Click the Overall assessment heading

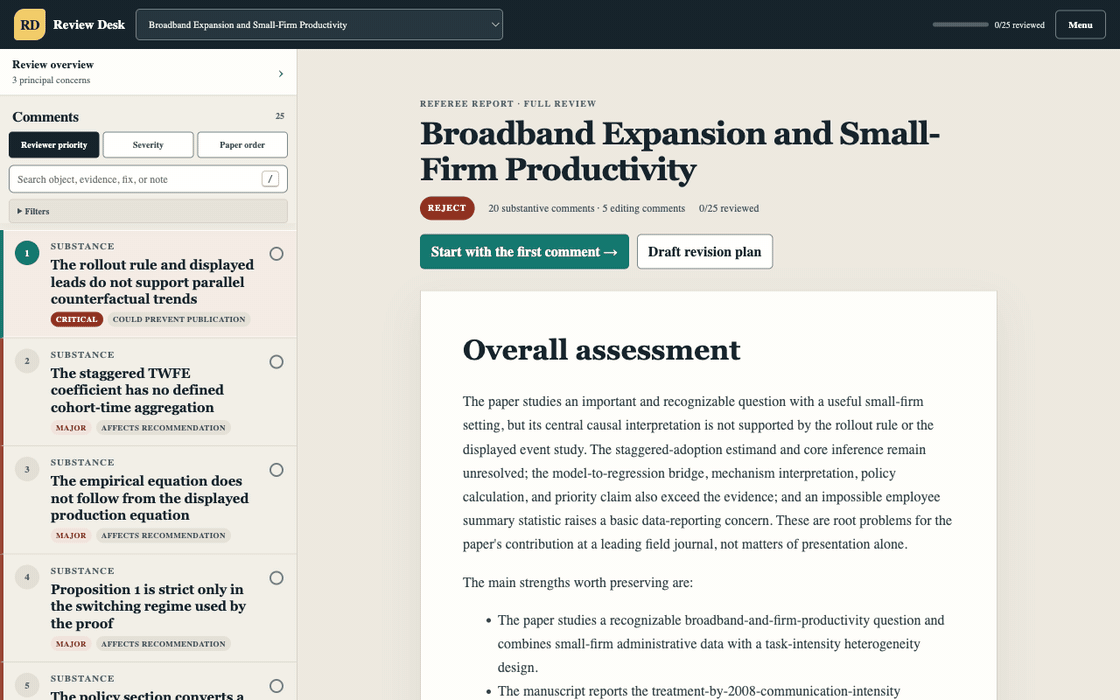pyautogui.click(x=601, y=350)
